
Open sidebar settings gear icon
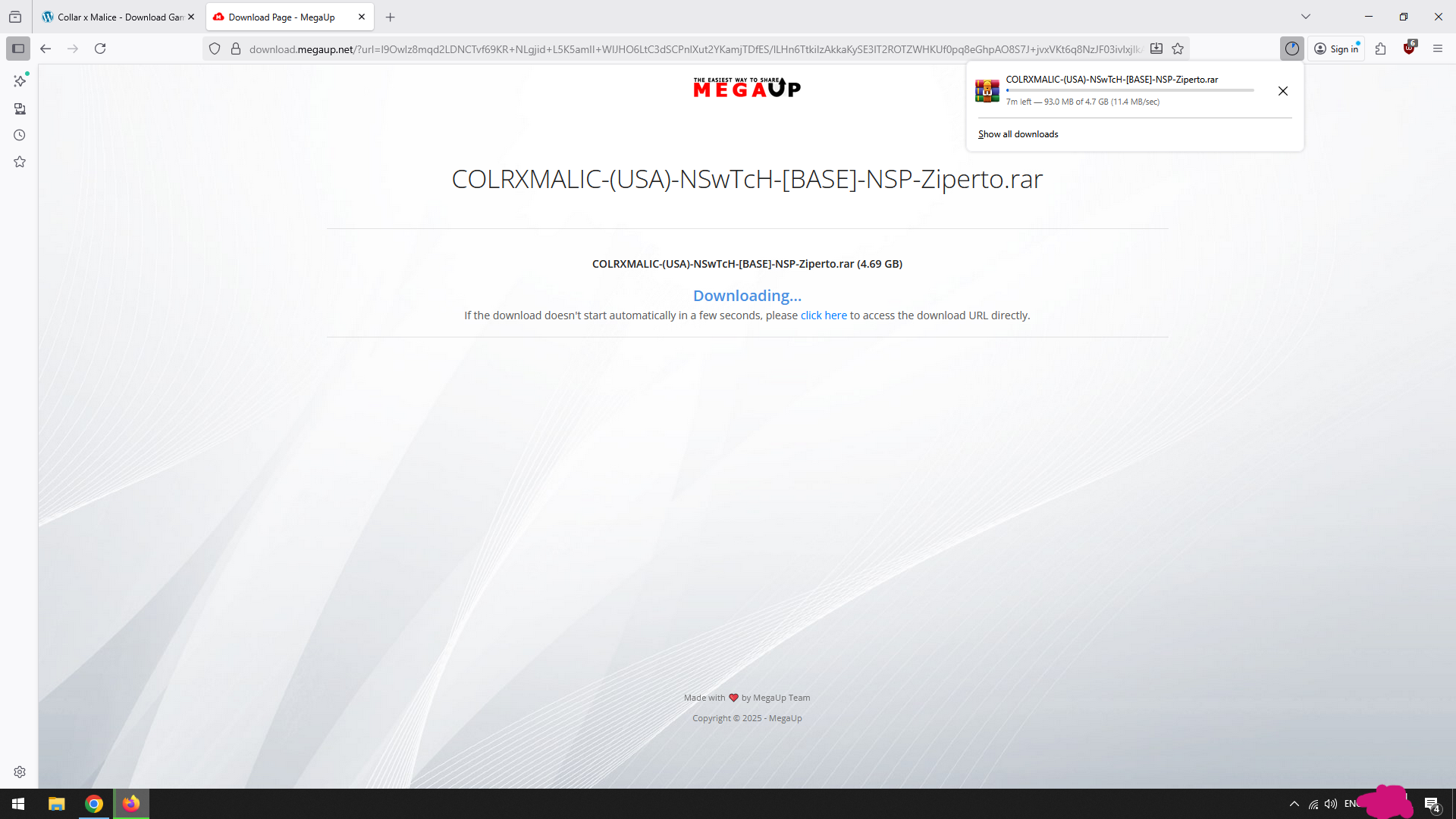(x=20, y=771)
